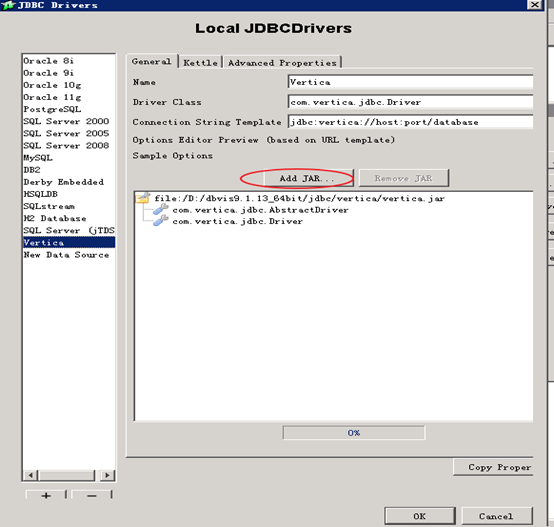
Task: Select PostgreSQL in driver list
Action: pos(69,109)
